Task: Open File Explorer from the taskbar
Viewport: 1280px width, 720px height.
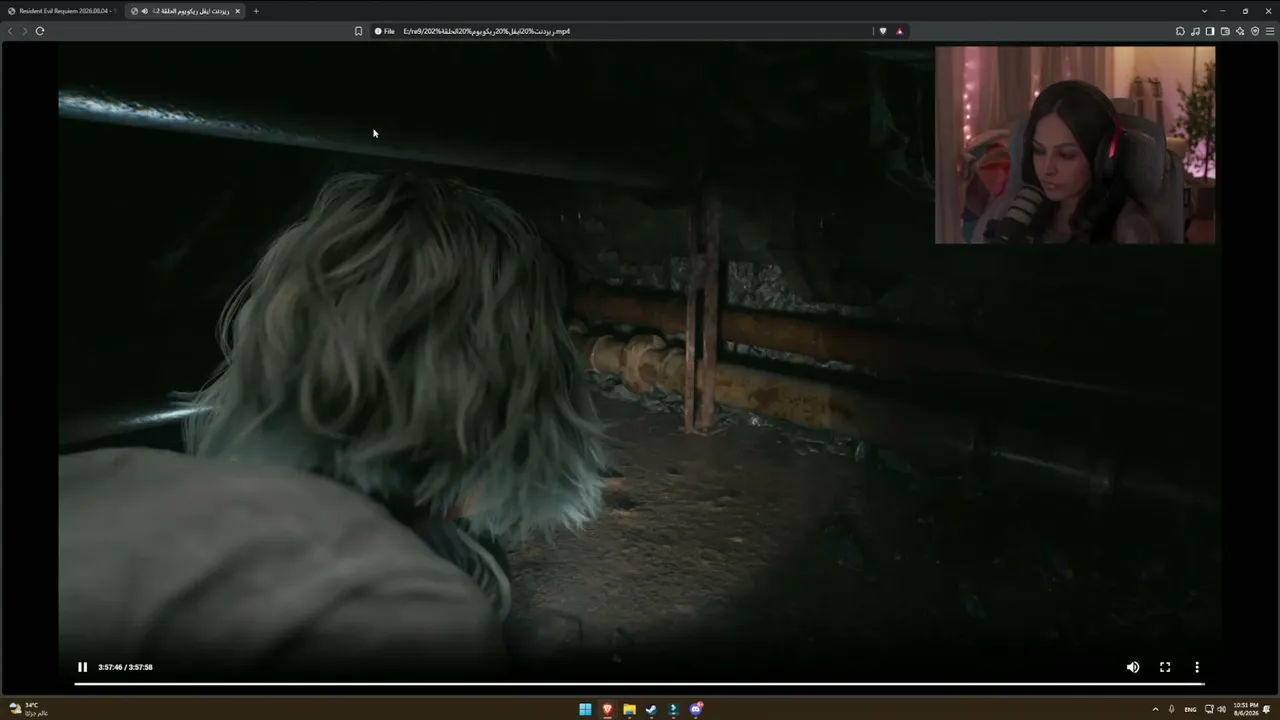Action: 629,709
